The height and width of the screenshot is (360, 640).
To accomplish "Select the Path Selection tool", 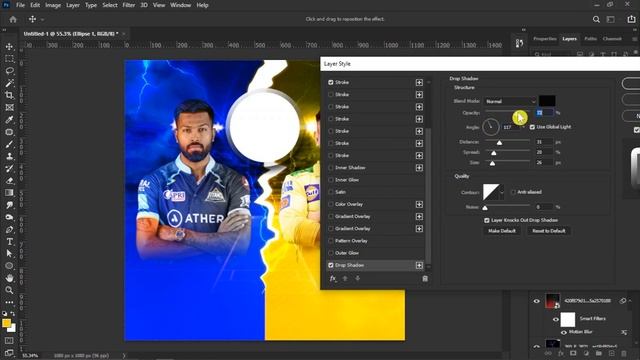I will click(9, 253).
